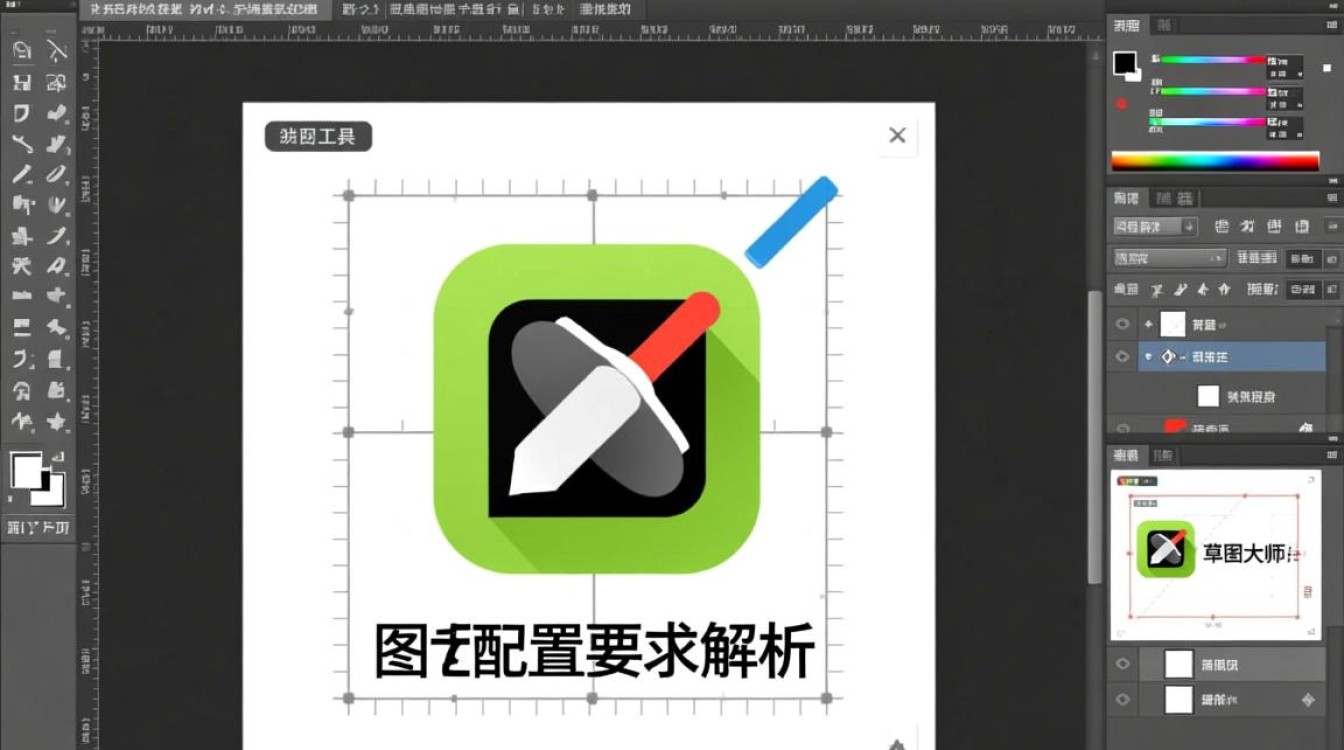The width and height of the screenshot is (1344, 750).
Task: Click the X icon on the white canvas dialog
Action: pos(897,136)
